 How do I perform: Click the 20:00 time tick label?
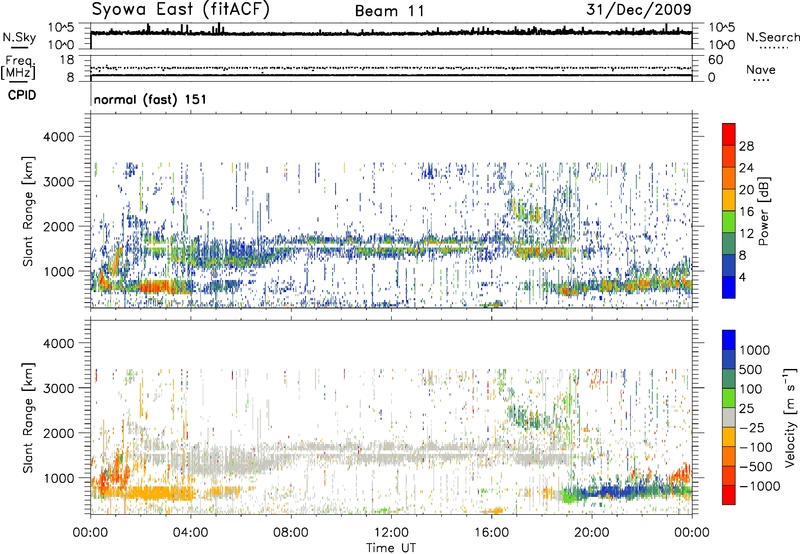tap(591, 533)
